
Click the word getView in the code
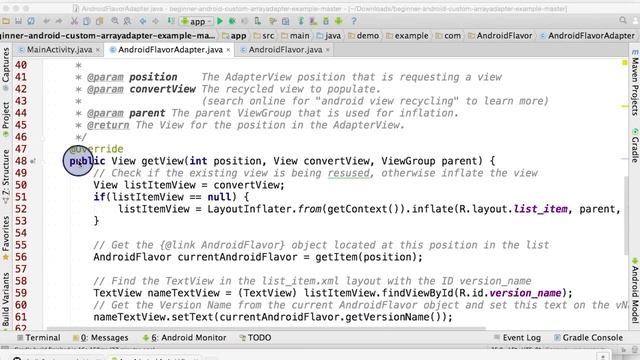point(163,161)
